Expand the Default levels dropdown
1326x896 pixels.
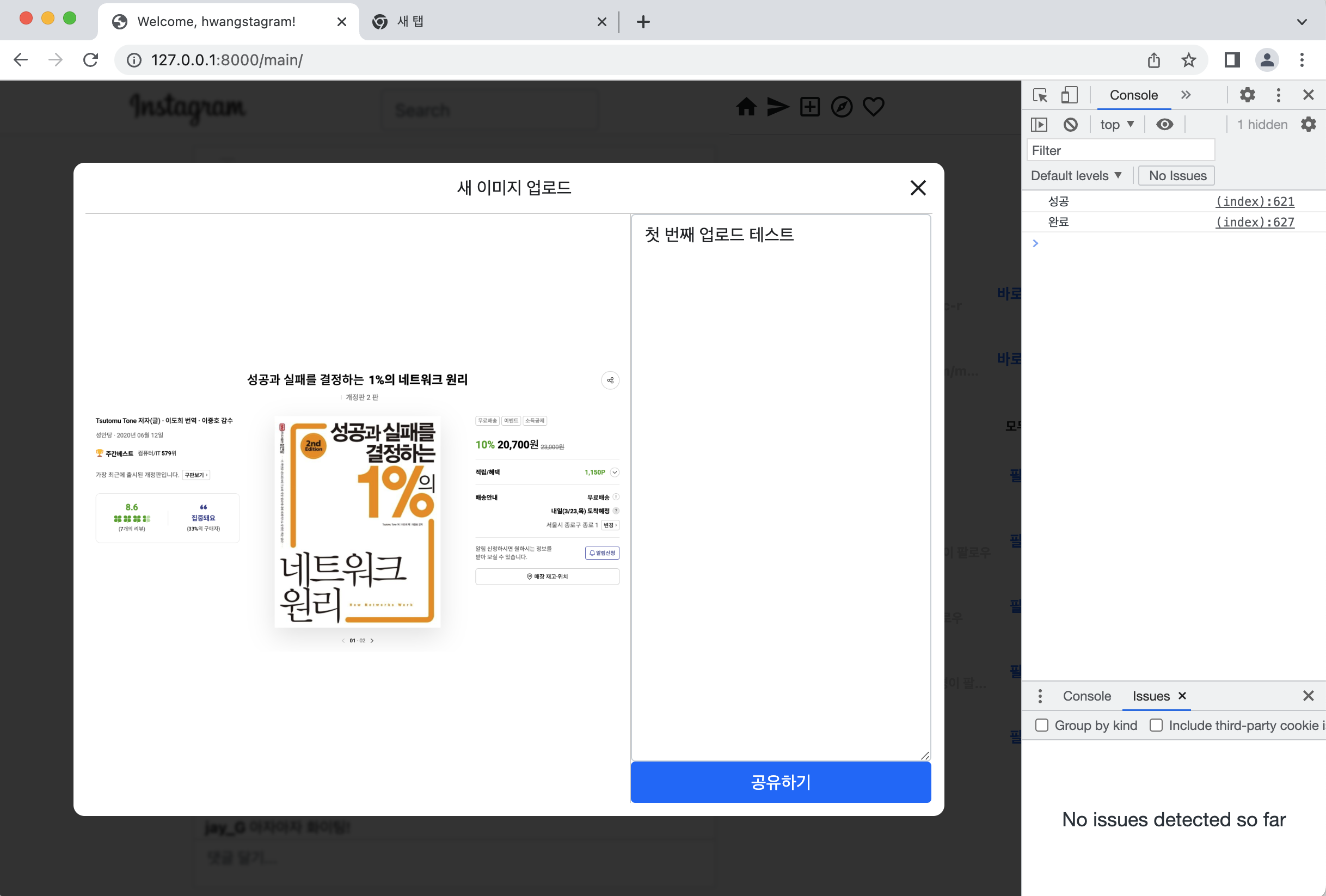(x=1076, y=176)
